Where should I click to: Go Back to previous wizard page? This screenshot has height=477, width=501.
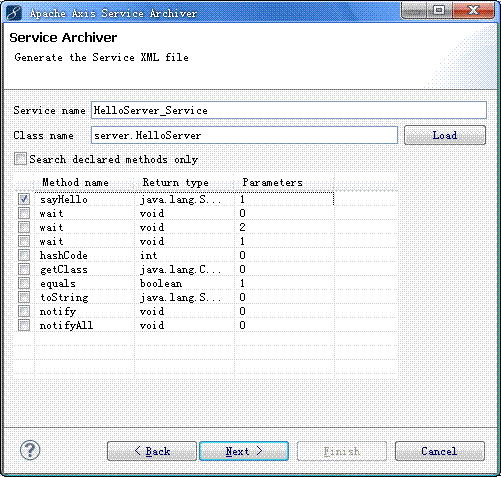152,451
